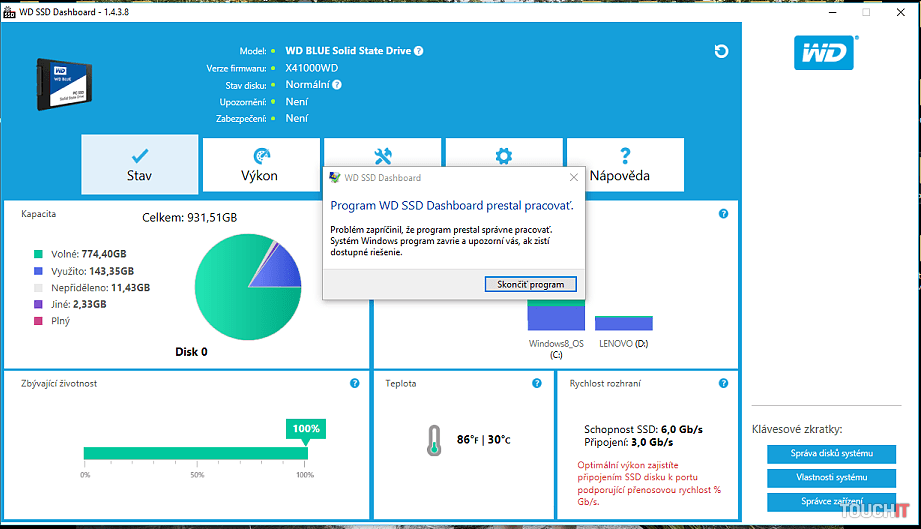Click the Vlastnosti systému button
The image size is (921, 529).
point(831,477)
